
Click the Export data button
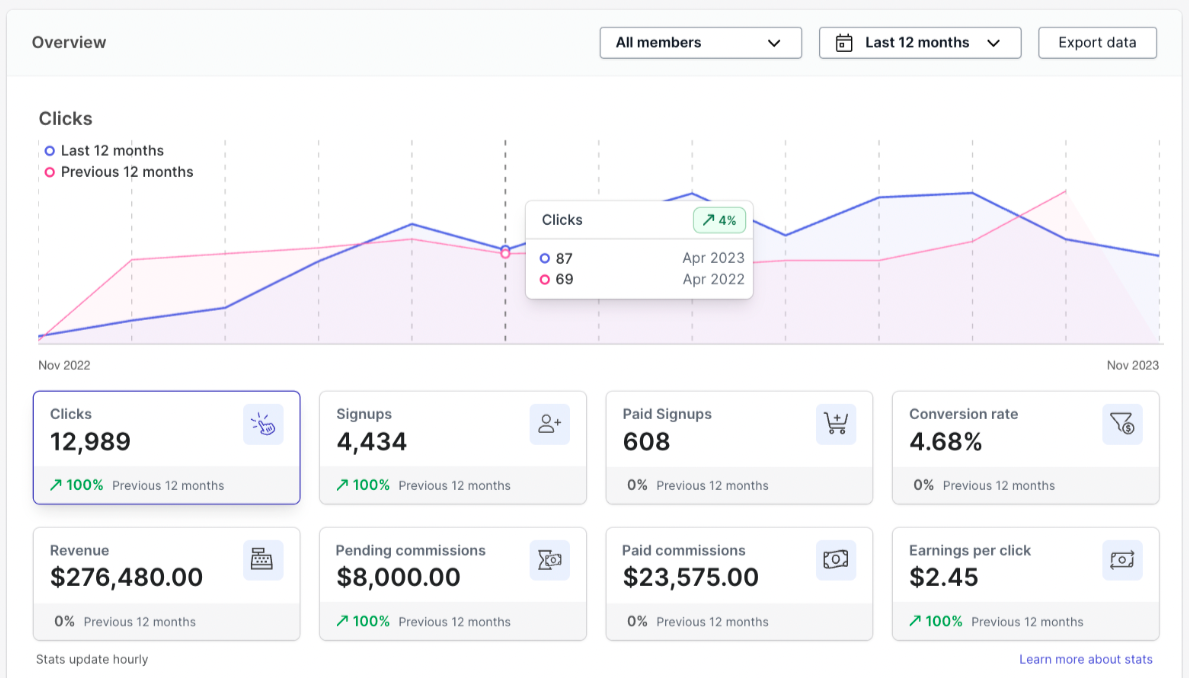click(1097, 43)
